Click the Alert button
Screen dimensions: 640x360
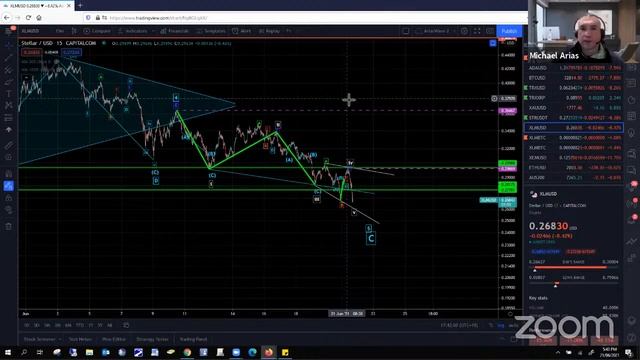coord(242,31)
